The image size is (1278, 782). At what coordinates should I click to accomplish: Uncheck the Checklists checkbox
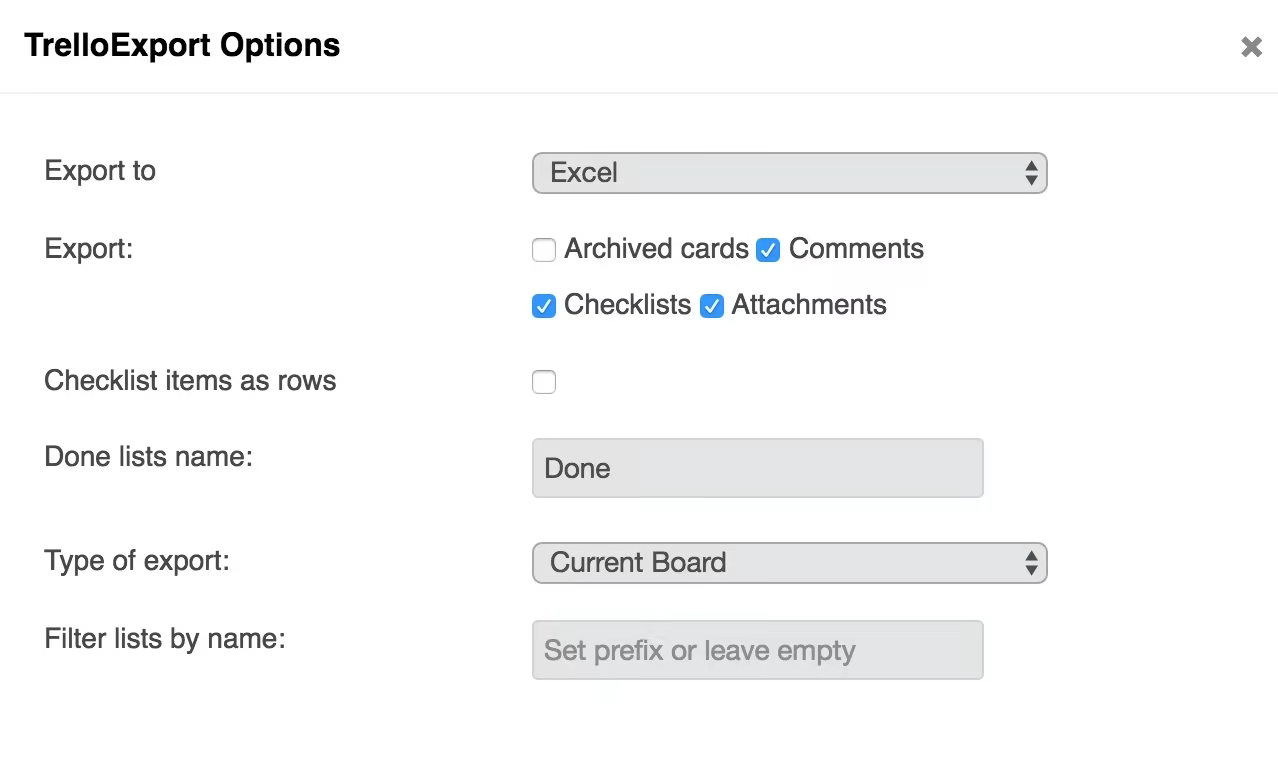pyautogui.click(x=544, y=306)
